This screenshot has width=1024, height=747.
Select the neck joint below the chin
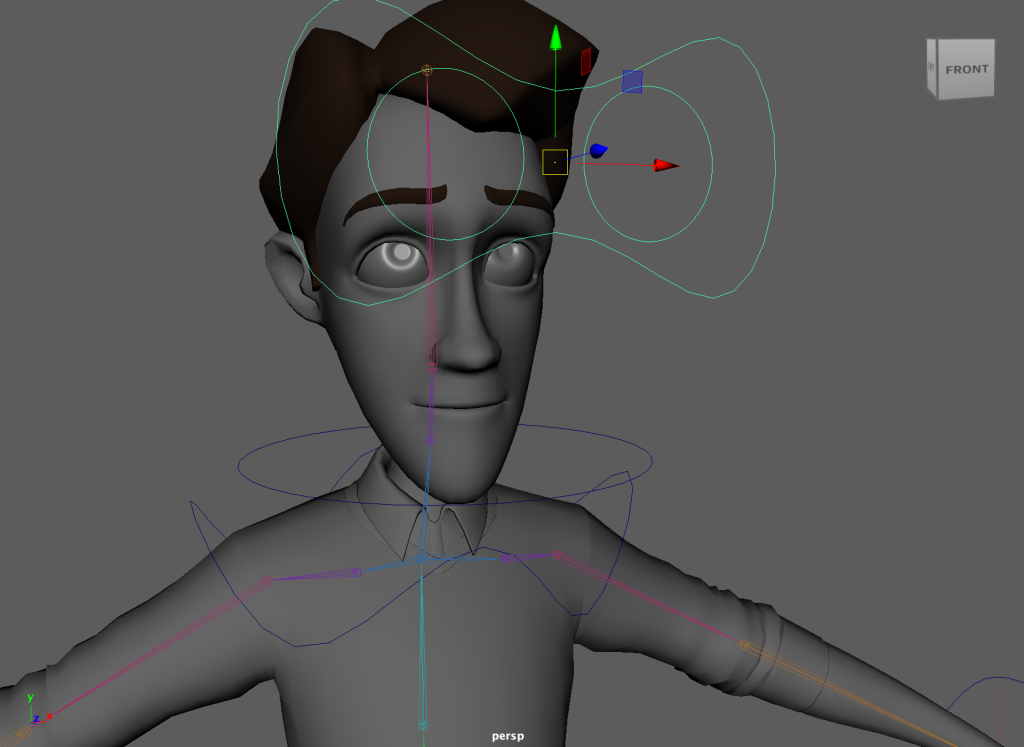pyautogui.click(x=431, y=440)
